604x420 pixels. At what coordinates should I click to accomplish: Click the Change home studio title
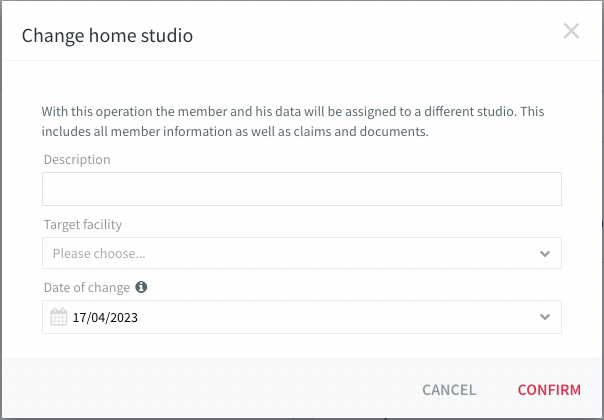point(107,35)
